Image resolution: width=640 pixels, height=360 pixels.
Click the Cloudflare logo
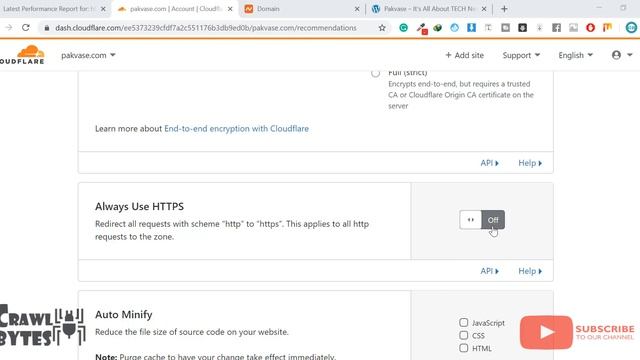(22, 55)
